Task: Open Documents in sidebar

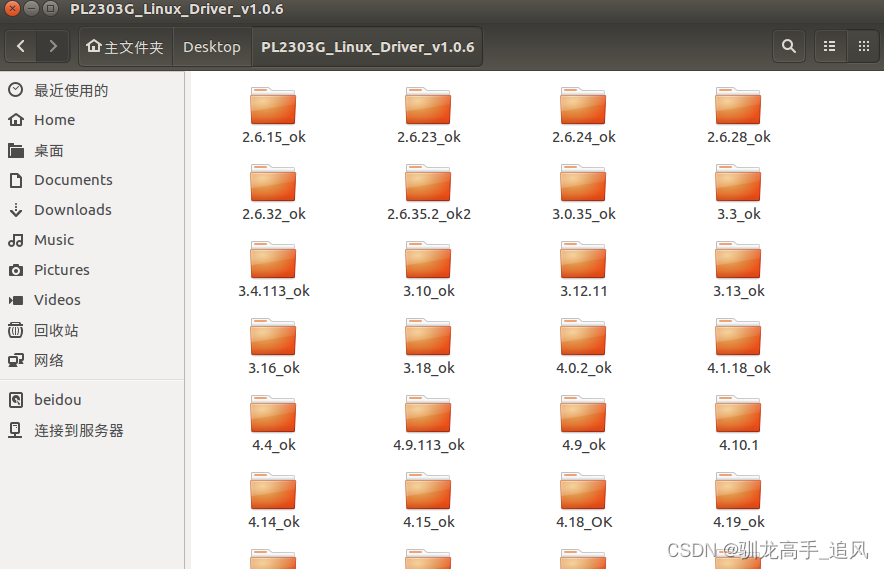Action: [92, 180]
